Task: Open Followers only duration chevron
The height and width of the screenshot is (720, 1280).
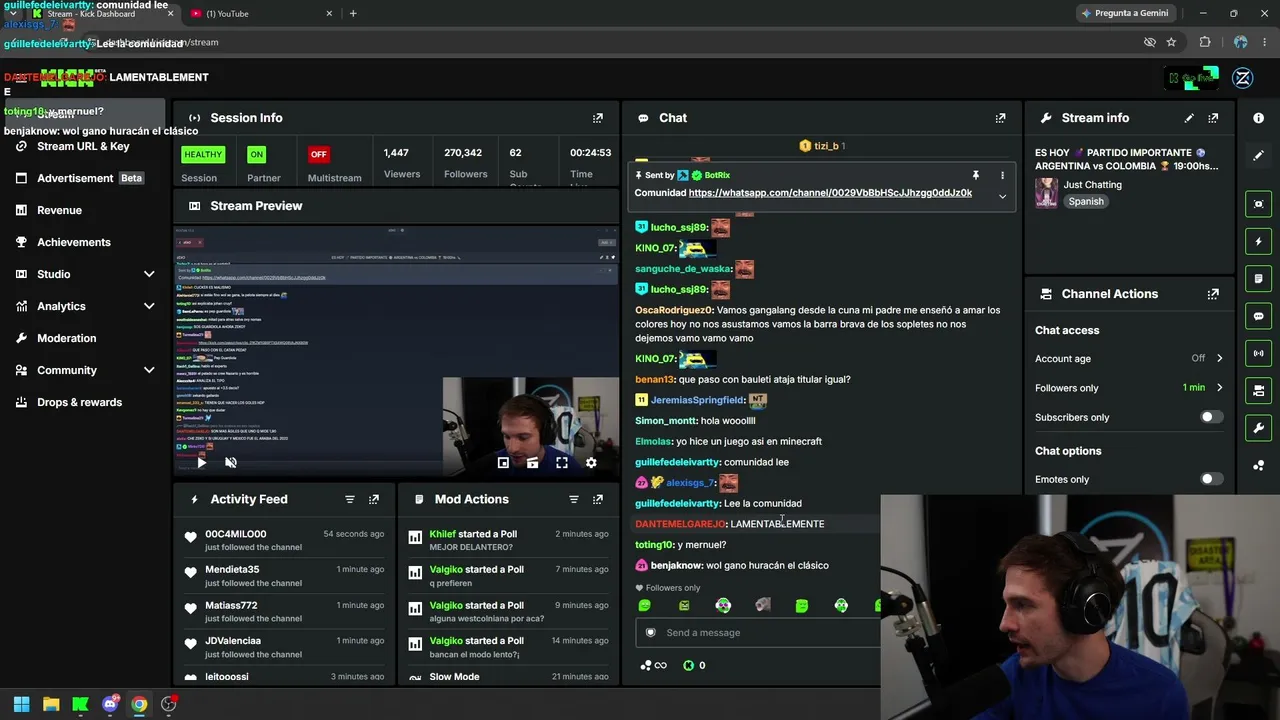Action: (1219, 388)
